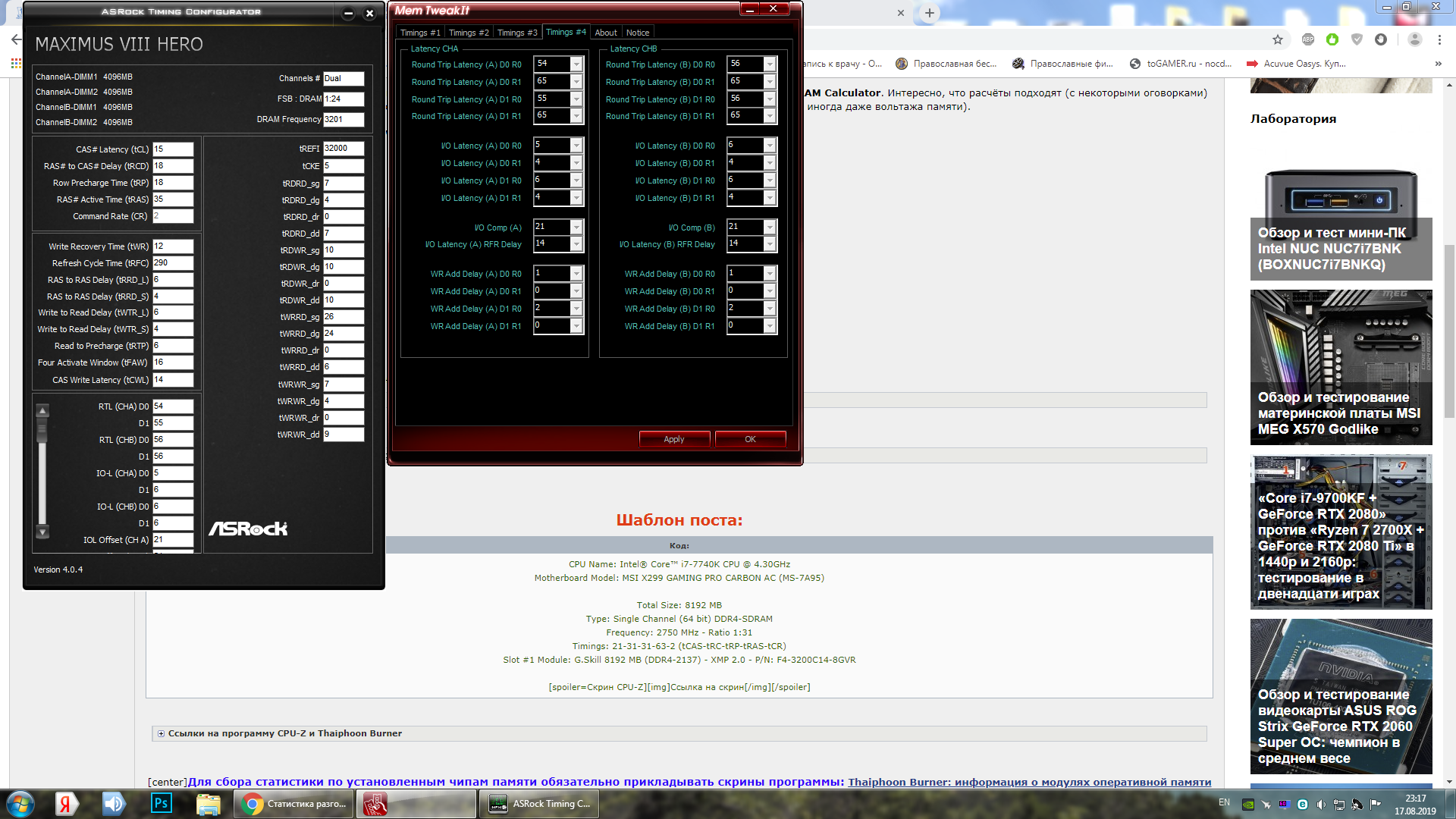Open Photoshop from the taskbar
Viewport: 1456px width, 819px height.
tap(162, 803)
